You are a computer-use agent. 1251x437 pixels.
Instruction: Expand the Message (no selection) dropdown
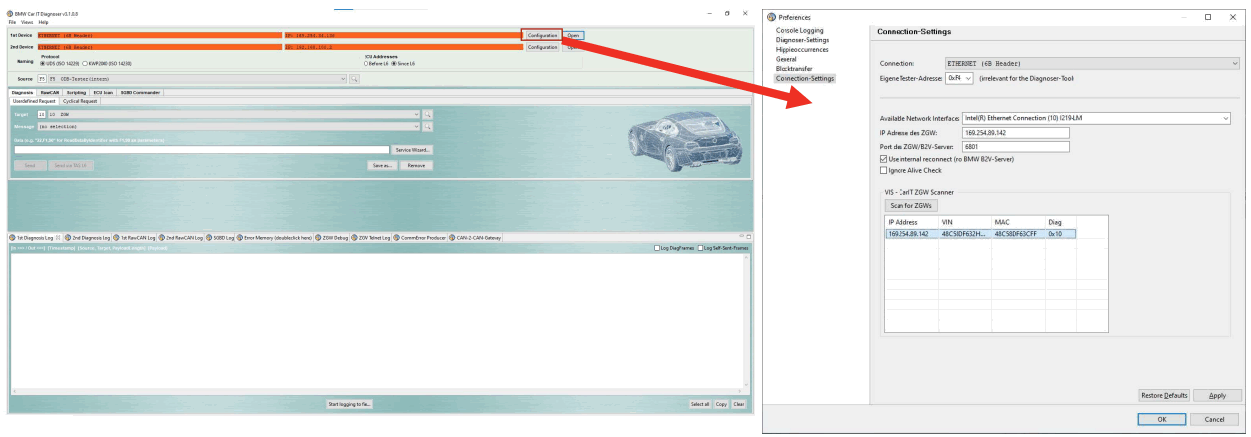(x=229, y=127)
